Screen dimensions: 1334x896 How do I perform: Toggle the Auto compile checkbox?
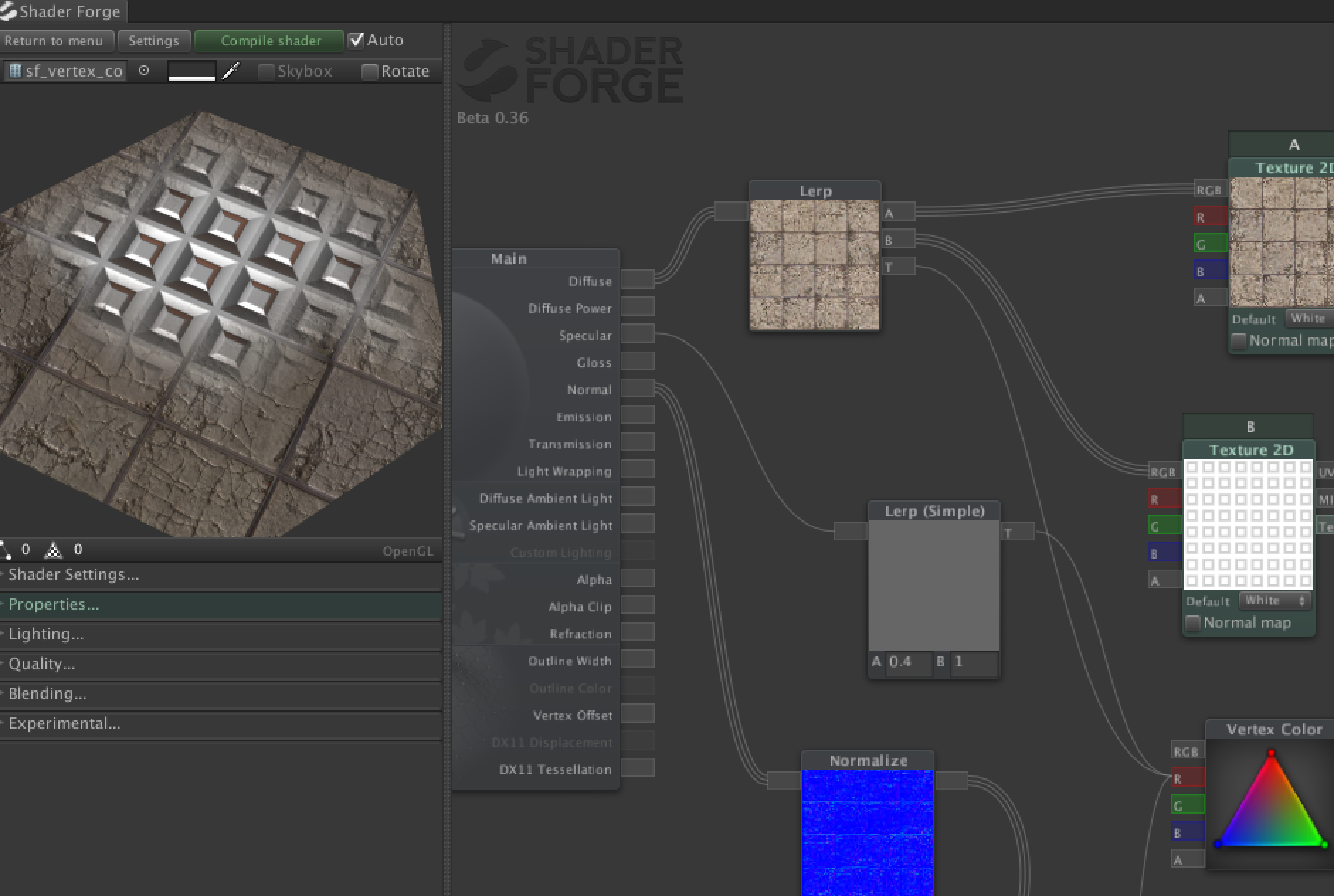point(357,40)
